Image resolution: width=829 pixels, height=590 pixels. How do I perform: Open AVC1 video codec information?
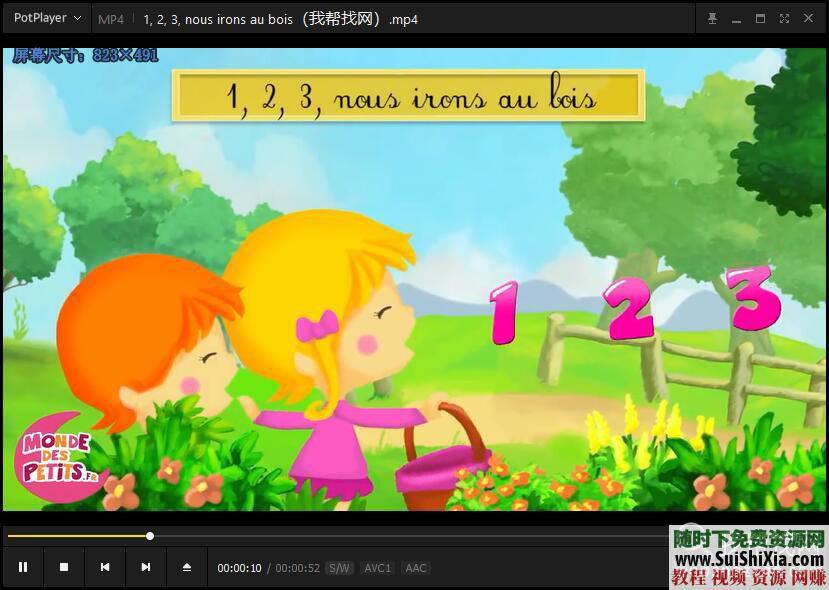click(x=377, y=567)
